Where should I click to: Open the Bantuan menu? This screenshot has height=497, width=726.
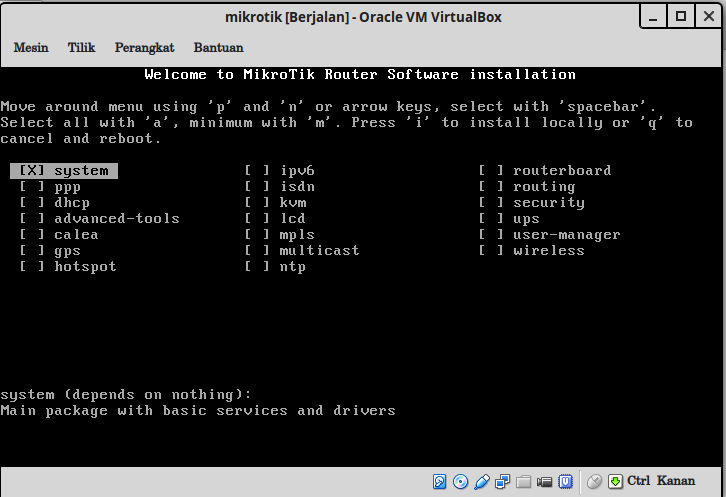click(219, 48)
